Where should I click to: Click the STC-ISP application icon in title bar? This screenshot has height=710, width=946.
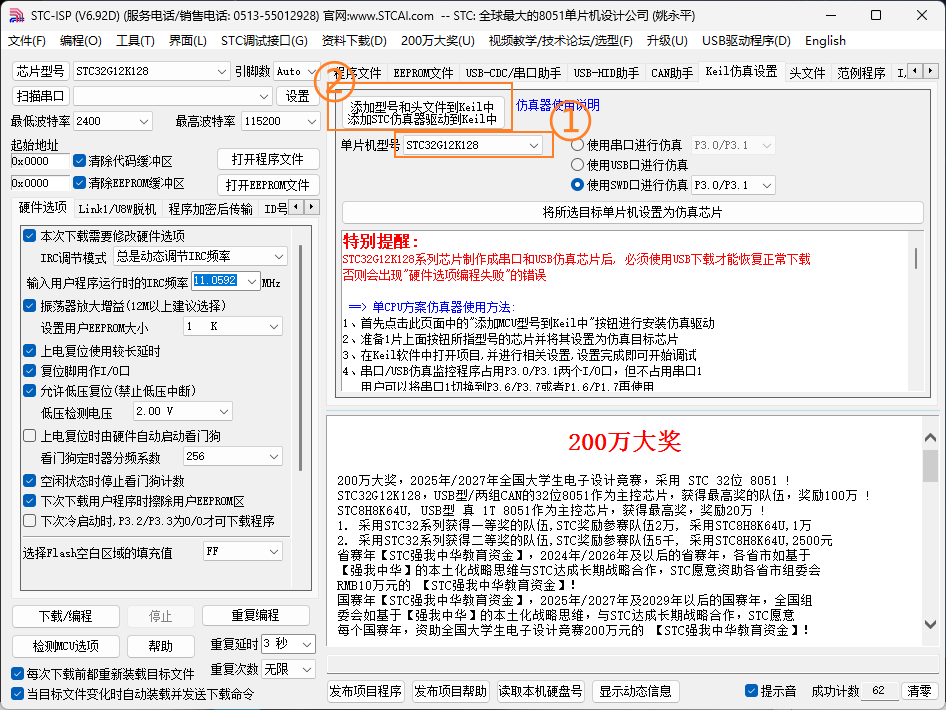[16, 15]
